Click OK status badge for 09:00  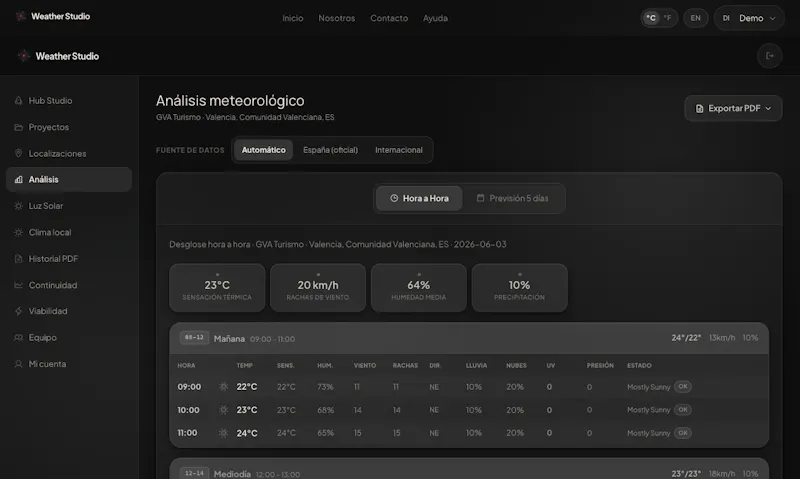click(683, 387)
